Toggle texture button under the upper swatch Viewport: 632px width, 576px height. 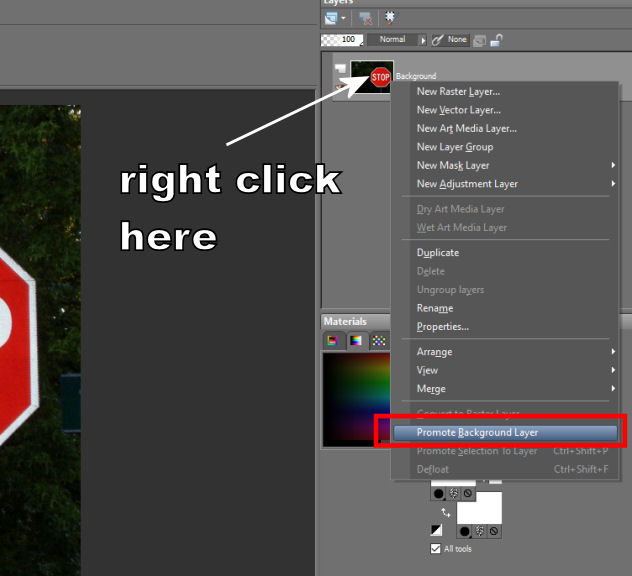click(x=454, y=493)
